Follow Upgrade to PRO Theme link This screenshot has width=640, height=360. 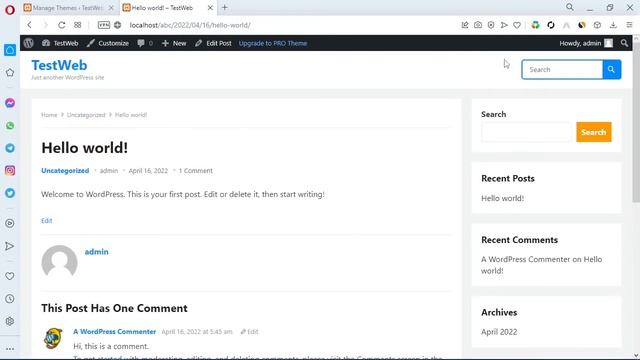273,43
